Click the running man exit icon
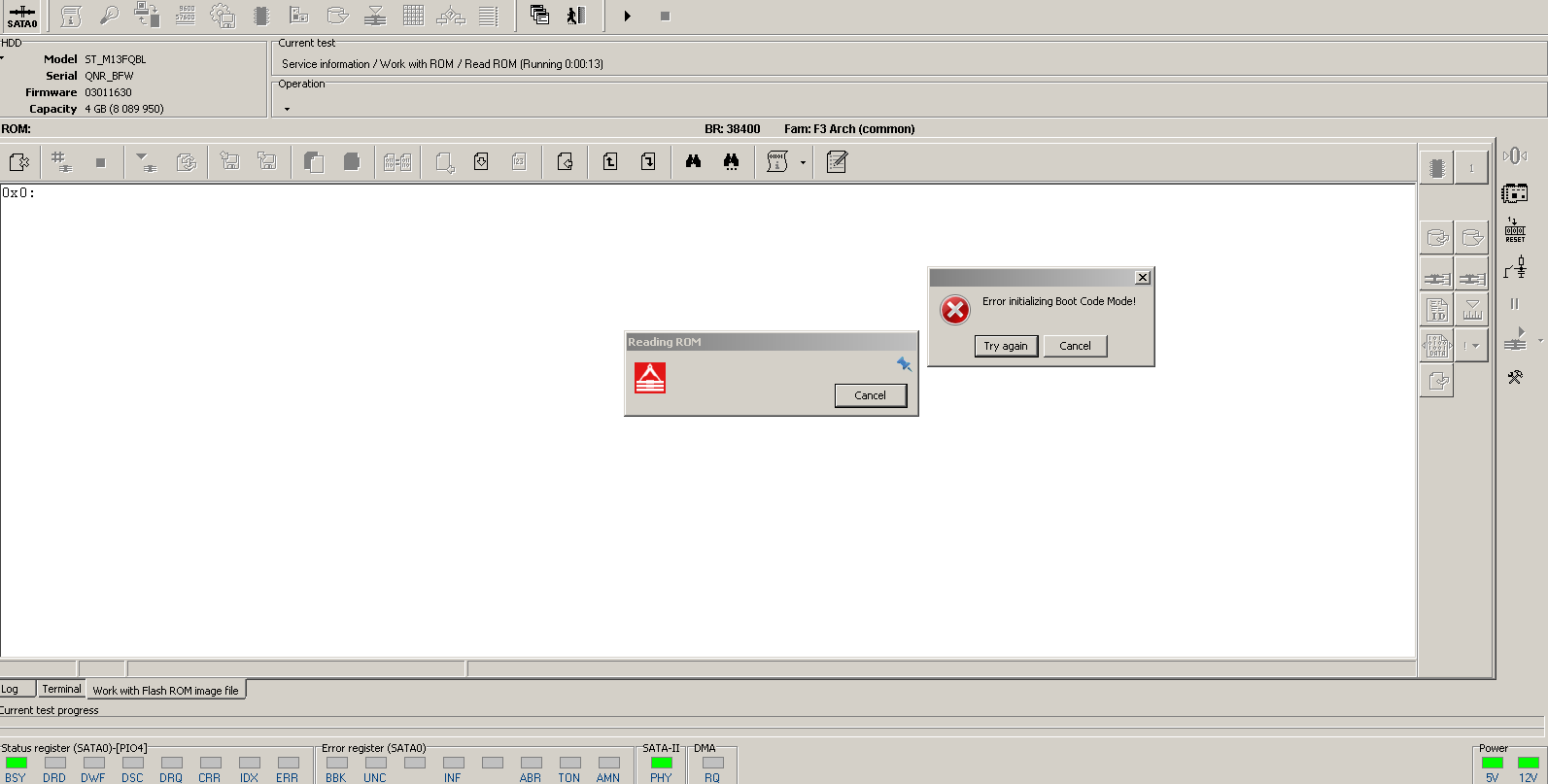 (576, 16)
